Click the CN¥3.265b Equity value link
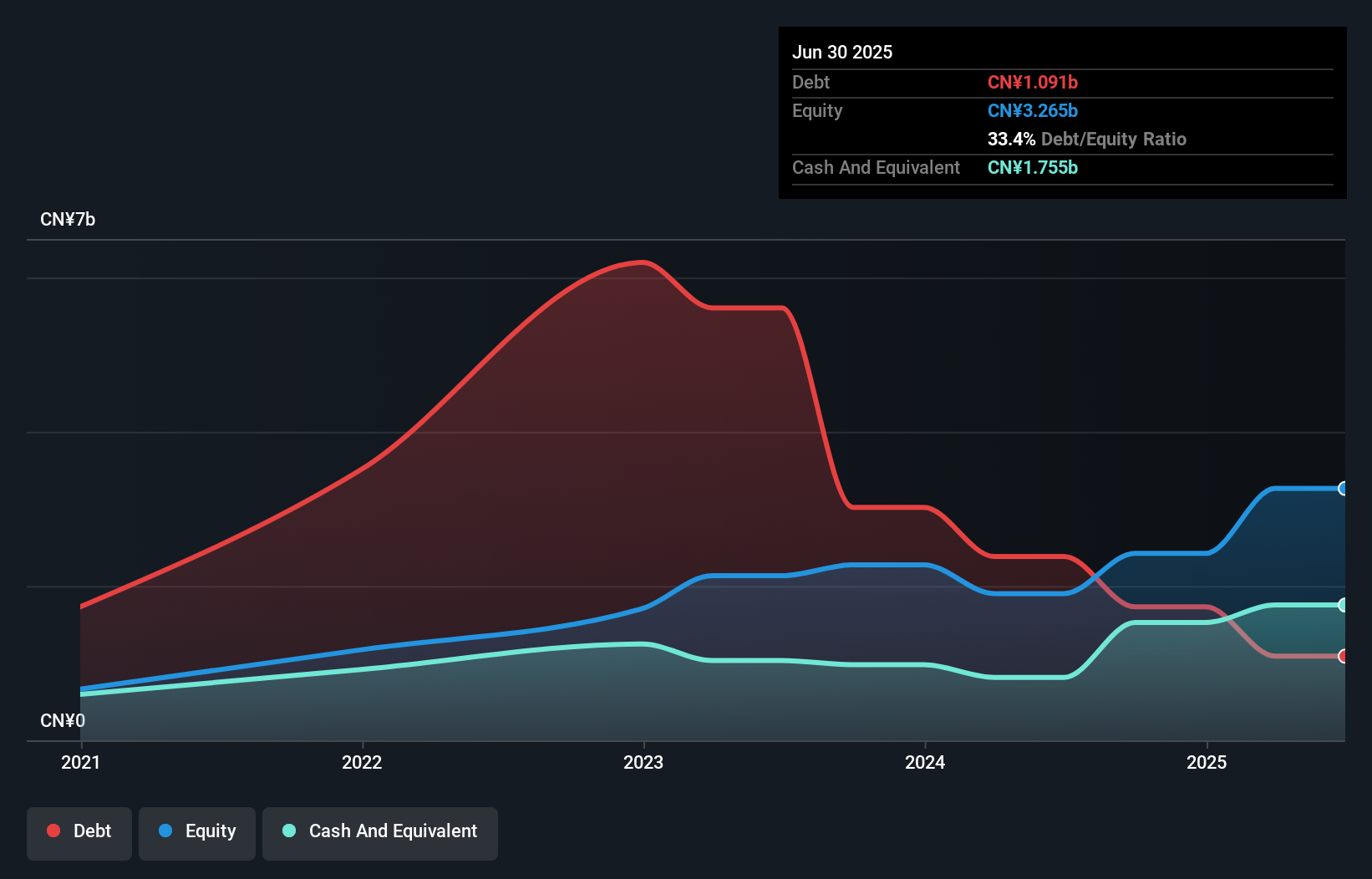Viewport: 1372px width, 879px height. [1033, 110]
